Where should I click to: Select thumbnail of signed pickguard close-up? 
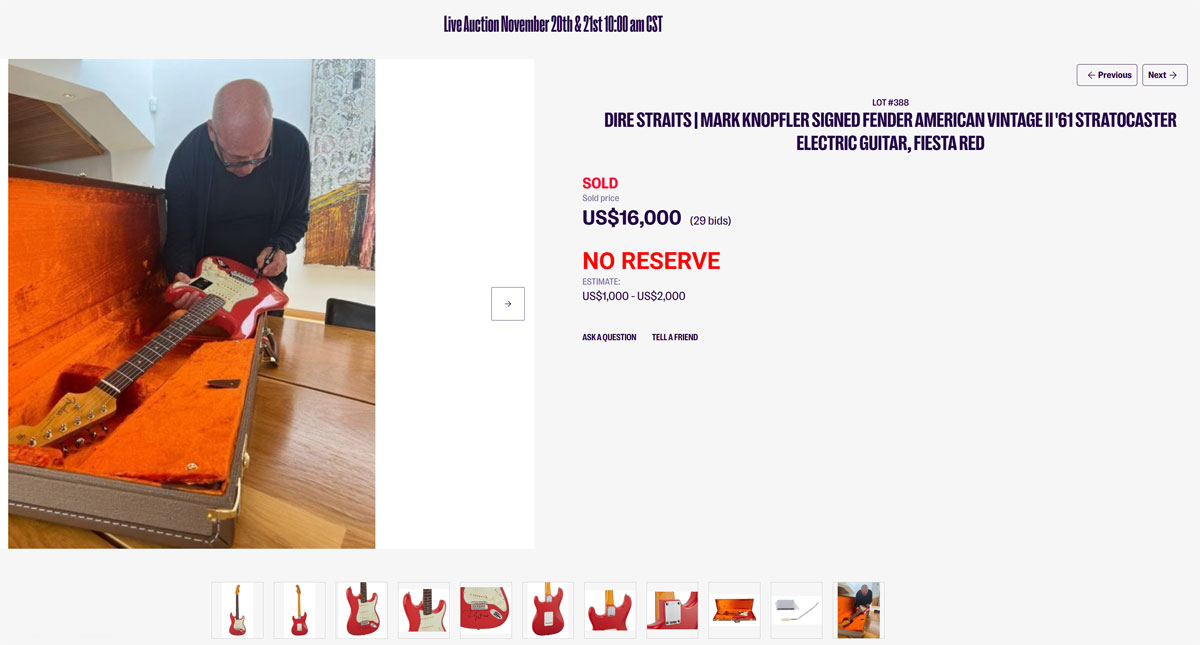click(x=485, y=610)
